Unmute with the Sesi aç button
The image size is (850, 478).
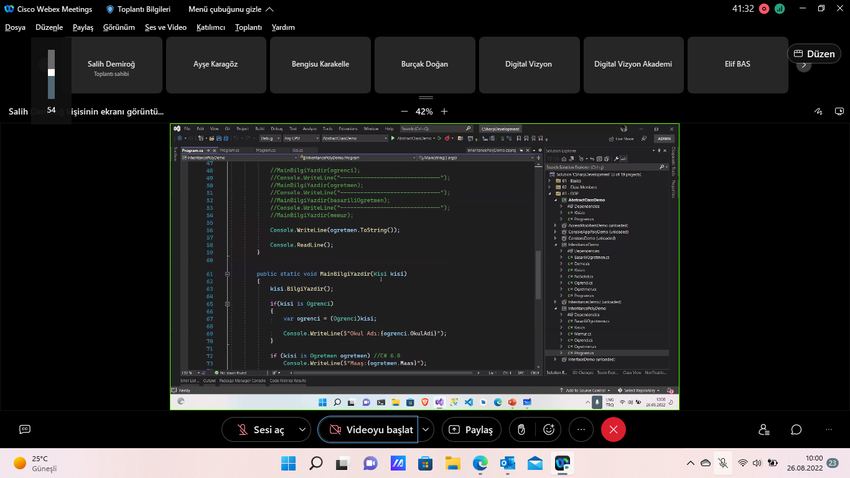click(x=260, y=430)
